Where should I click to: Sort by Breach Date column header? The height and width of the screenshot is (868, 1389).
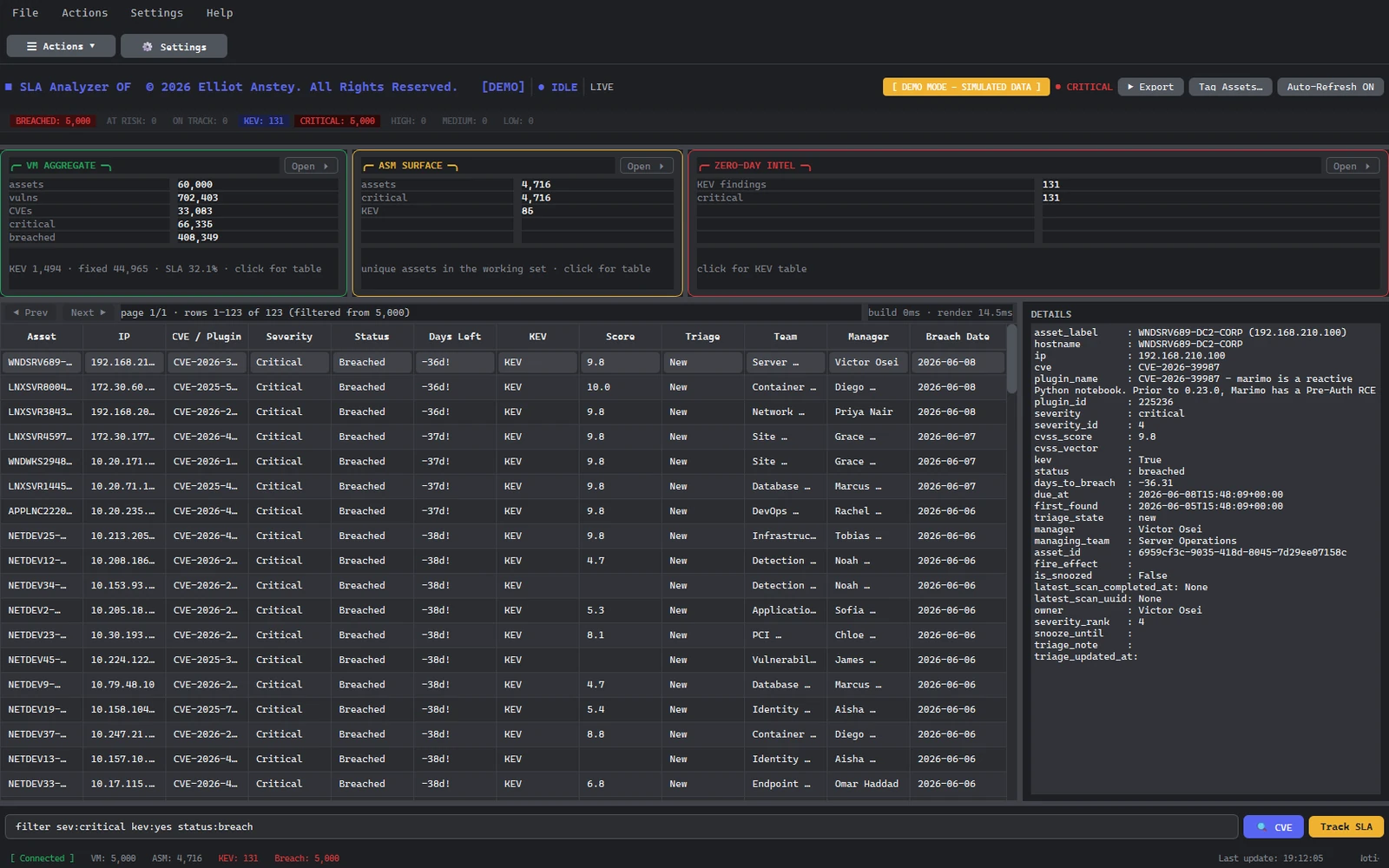tap(958, 337)
